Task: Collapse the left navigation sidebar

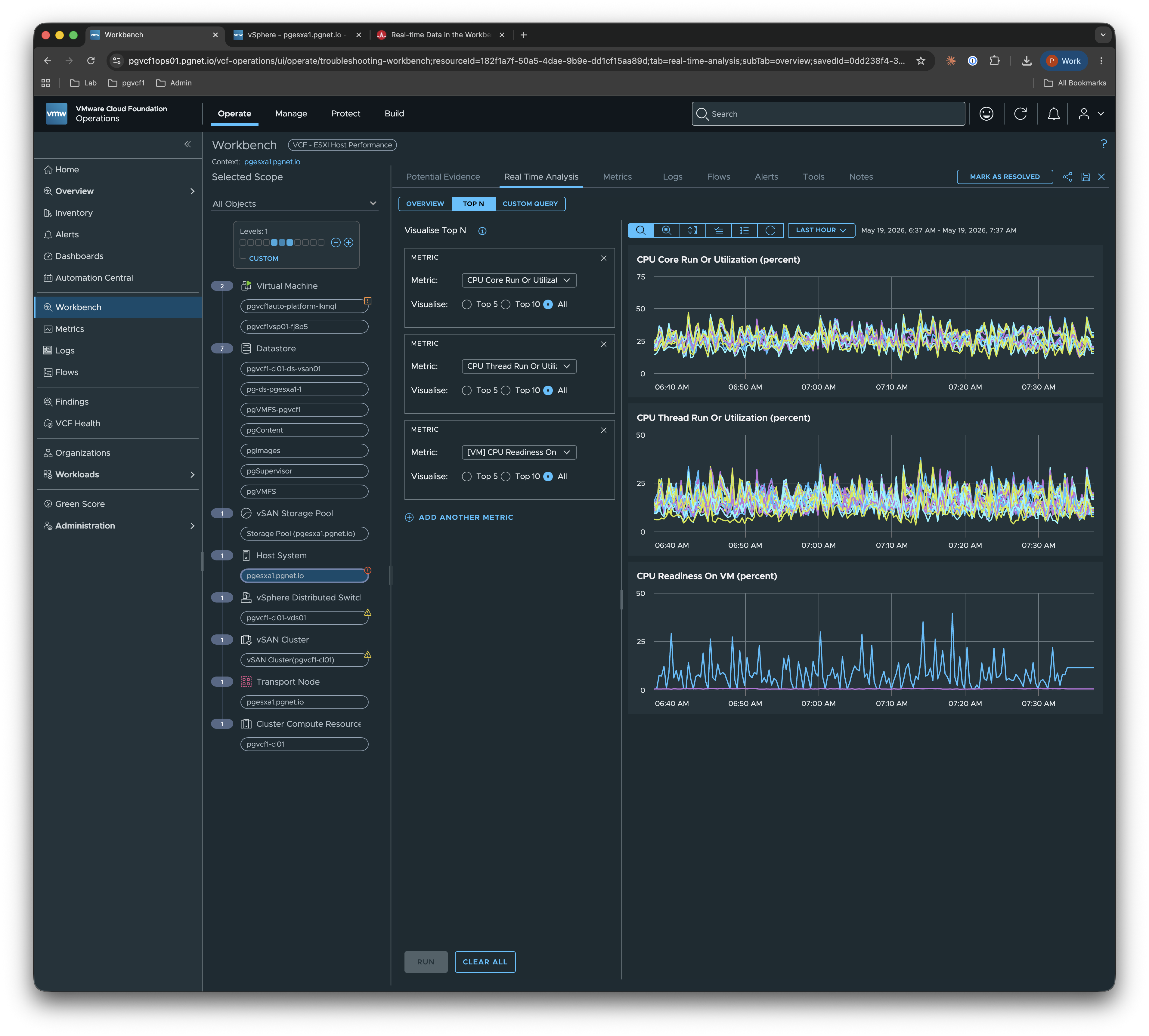Action: [x=187, y=145]
